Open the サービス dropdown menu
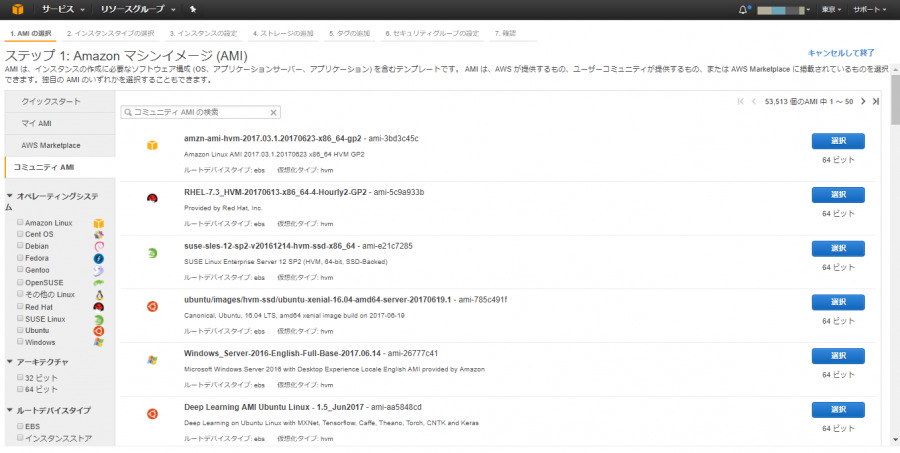Viewport: 900px width, 453px height. click(x=63, y=9)
